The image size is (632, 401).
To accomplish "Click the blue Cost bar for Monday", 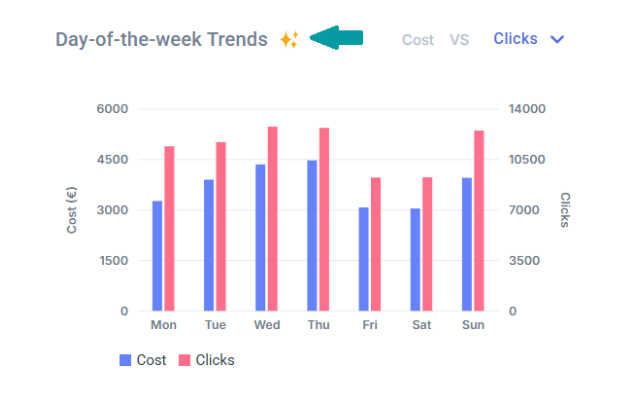I will pyautogui.click(x=157, y=256).
